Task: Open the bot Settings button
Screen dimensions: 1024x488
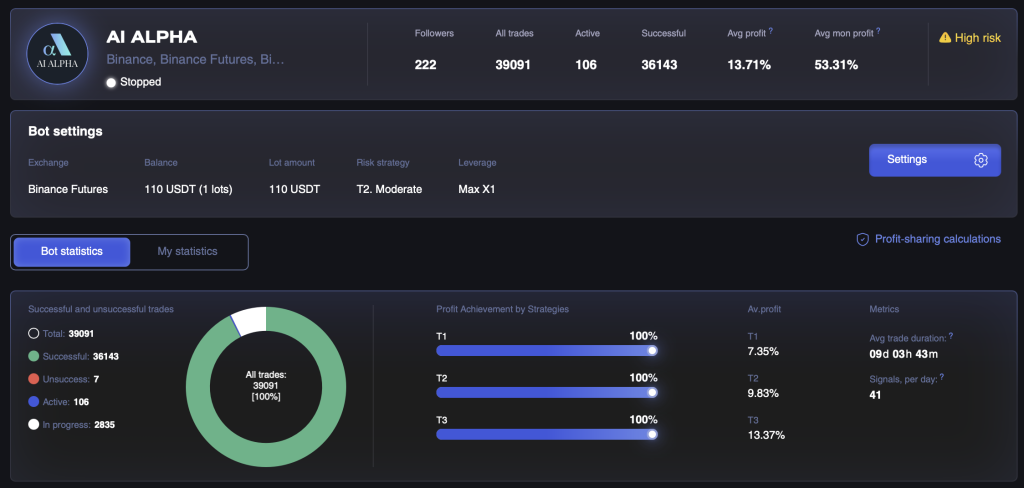Action: point(935,160)
